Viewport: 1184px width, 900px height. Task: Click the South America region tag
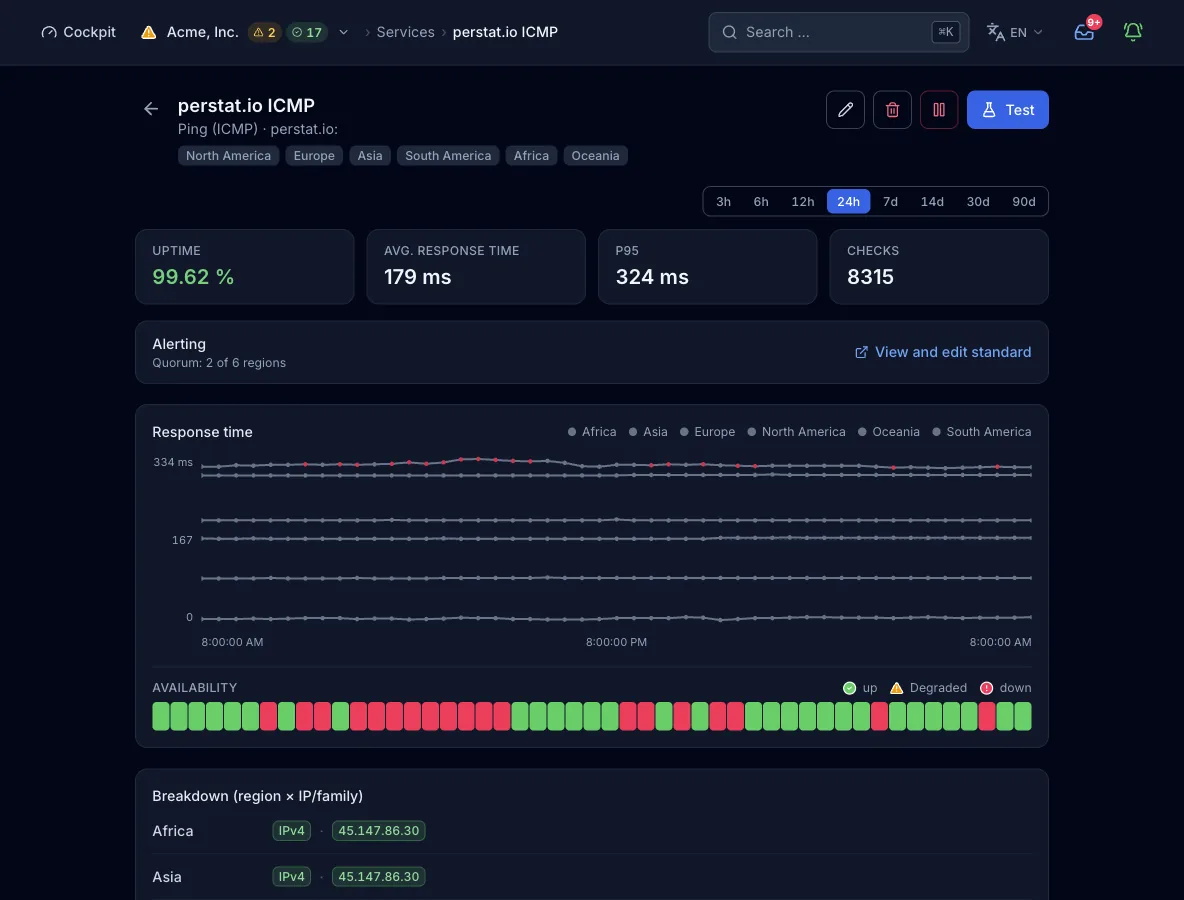(x=448, y=156)
